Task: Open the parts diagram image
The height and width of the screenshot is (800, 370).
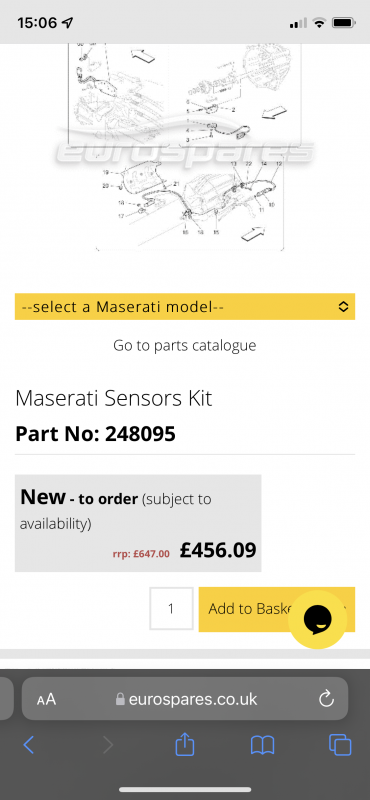Action: 185,147
